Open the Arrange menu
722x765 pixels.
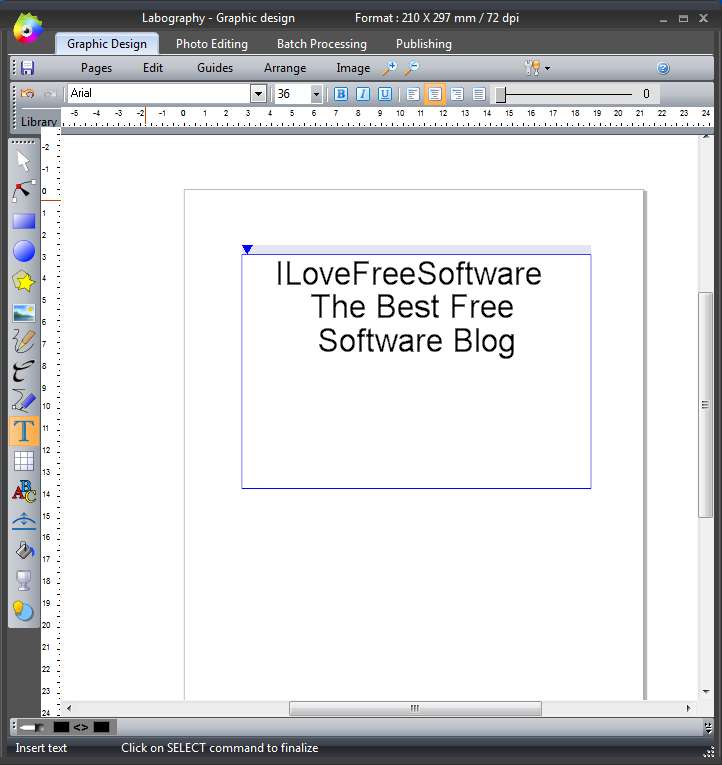(285, 68)
